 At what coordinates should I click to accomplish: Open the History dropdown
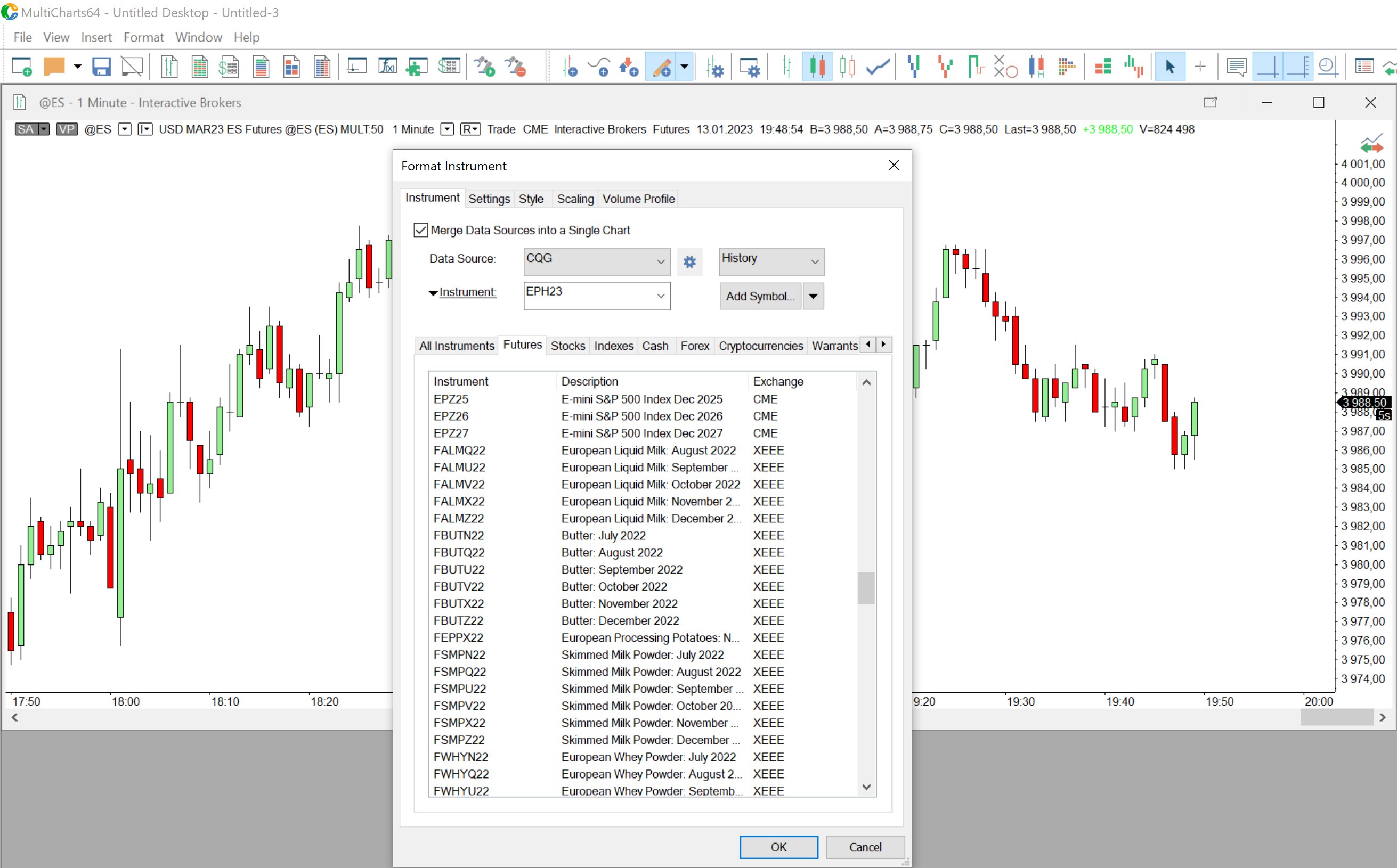click(771, 261)
